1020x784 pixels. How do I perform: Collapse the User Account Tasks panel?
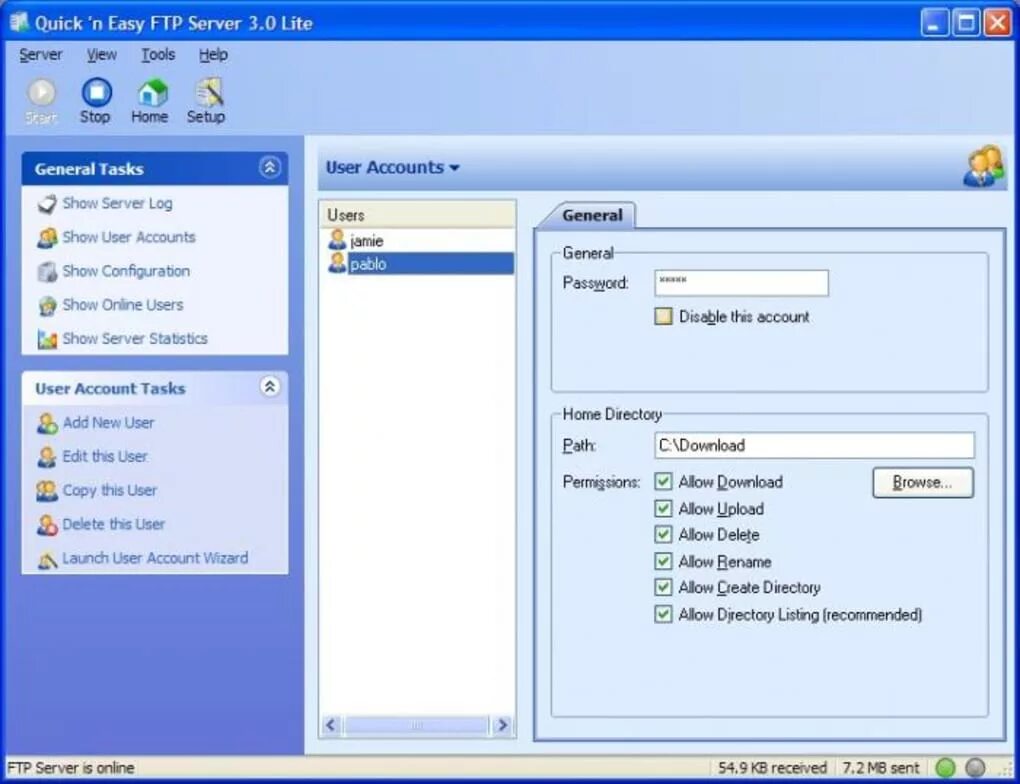270,386
